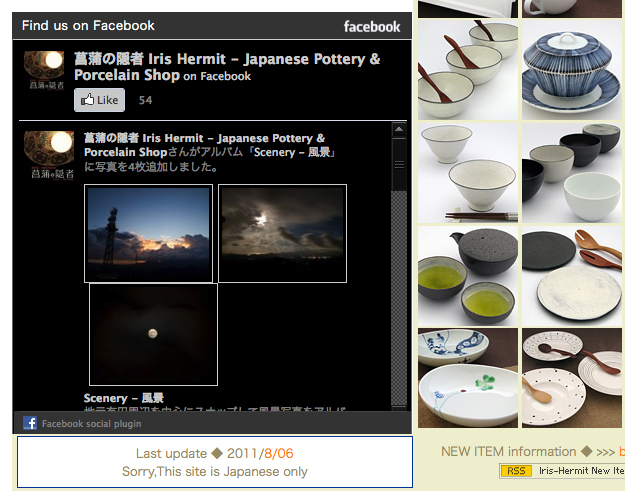The image size is (625, 491).
Task: Open white rice bowls with chopsticks photo
Action: 468,173
